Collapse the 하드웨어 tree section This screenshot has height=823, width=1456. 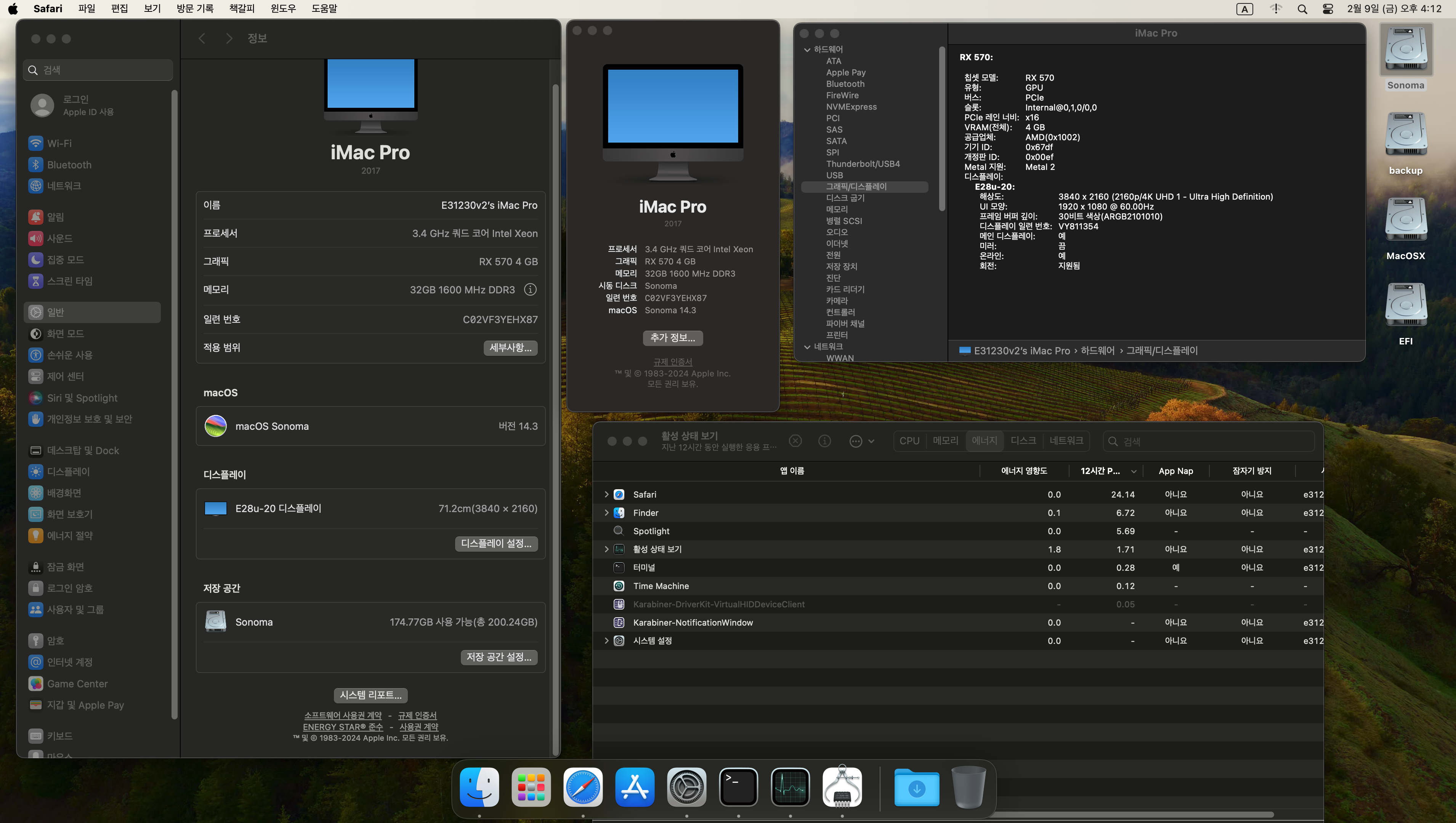pos(807,50)
